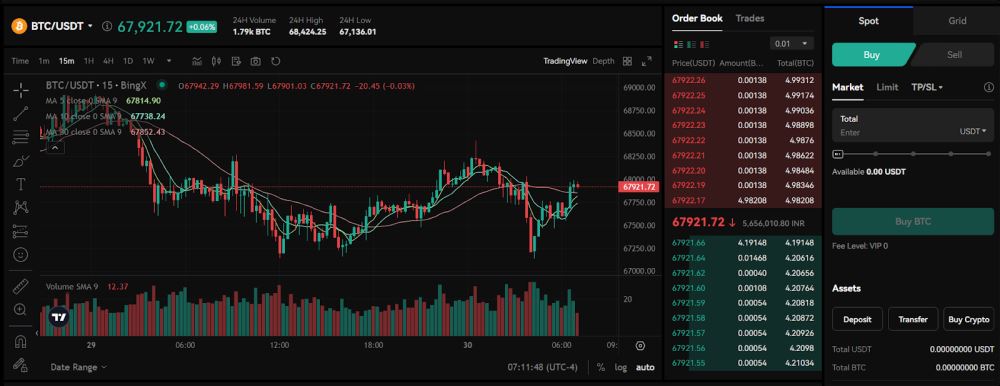Viewport: 1000px width, 386px height.
Task: Toggle lock all drawing tools
Action: (x=20, y=365)
